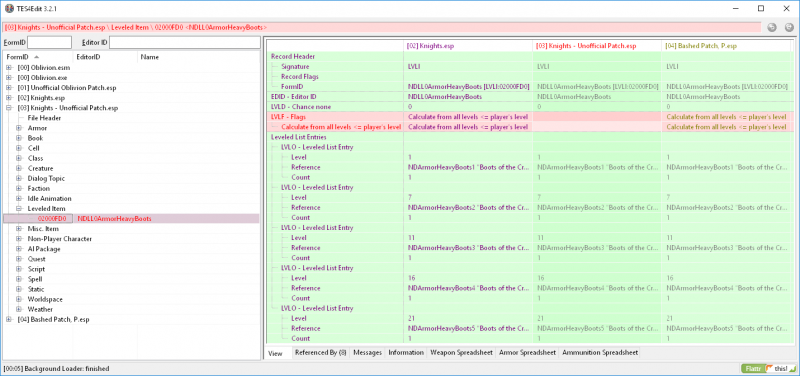Viewport: 800px width, 376px height.
Task: Expand the Worldspace group
Action: tap(19, 299)
